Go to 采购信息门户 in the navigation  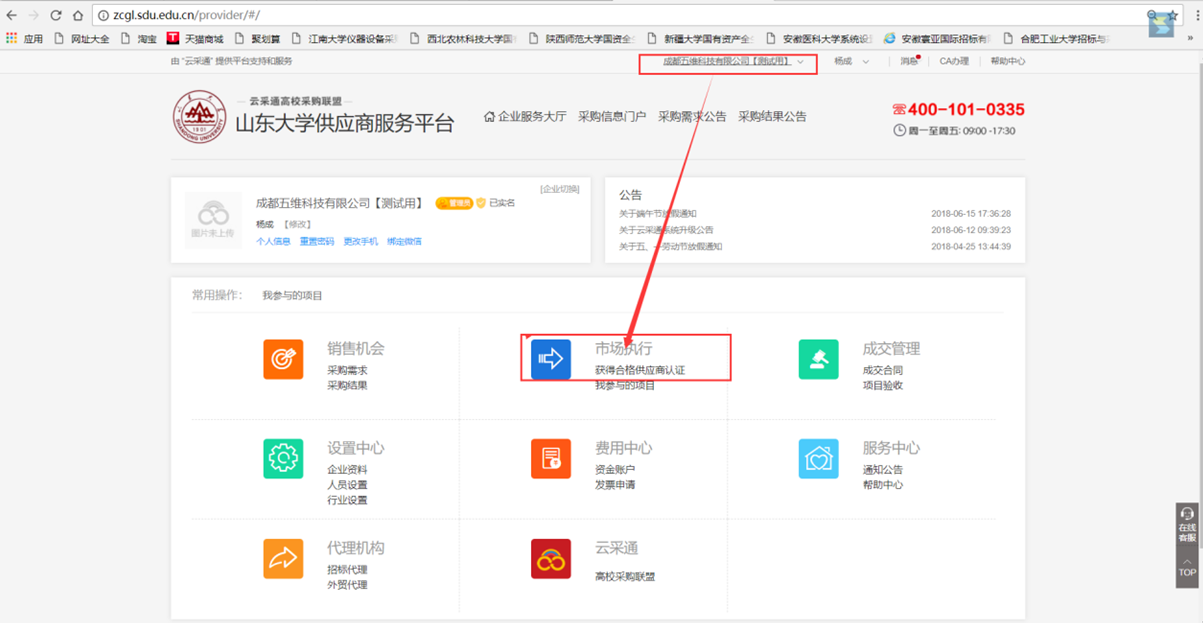[612, 117]
